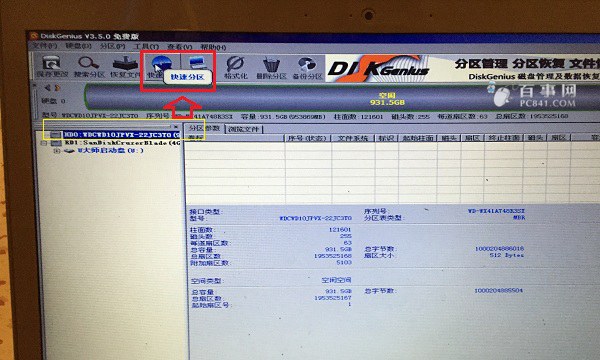Click the previous disk arrow above 硬盘 0
Screen dimensions: 600x360
coord(47,88)
